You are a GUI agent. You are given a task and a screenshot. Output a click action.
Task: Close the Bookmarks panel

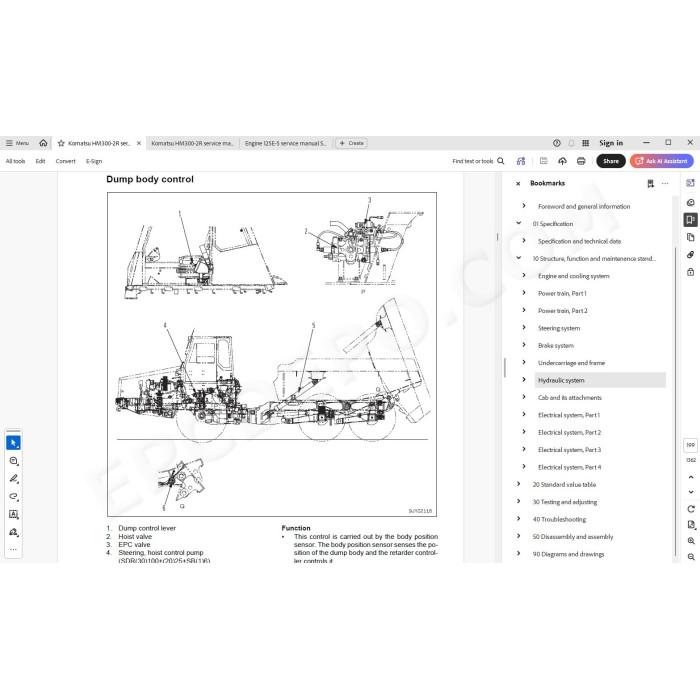point(518,183)
